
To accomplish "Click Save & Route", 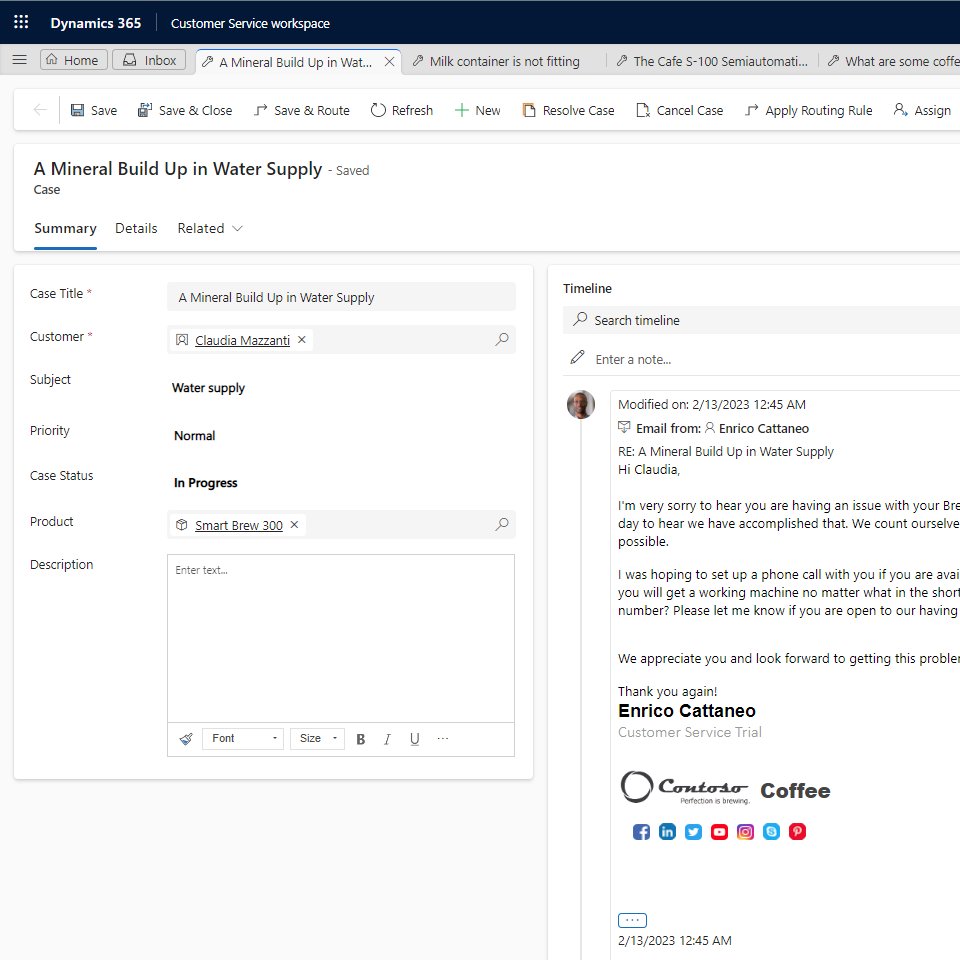I will tap(302, 110).
